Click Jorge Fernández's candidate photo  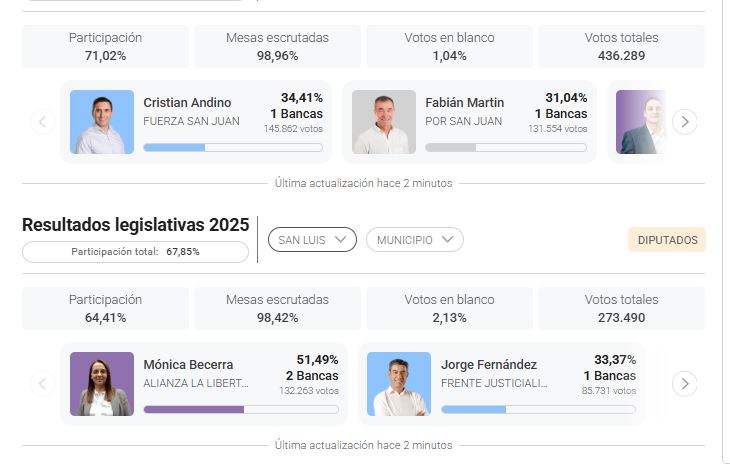point(399,384)
